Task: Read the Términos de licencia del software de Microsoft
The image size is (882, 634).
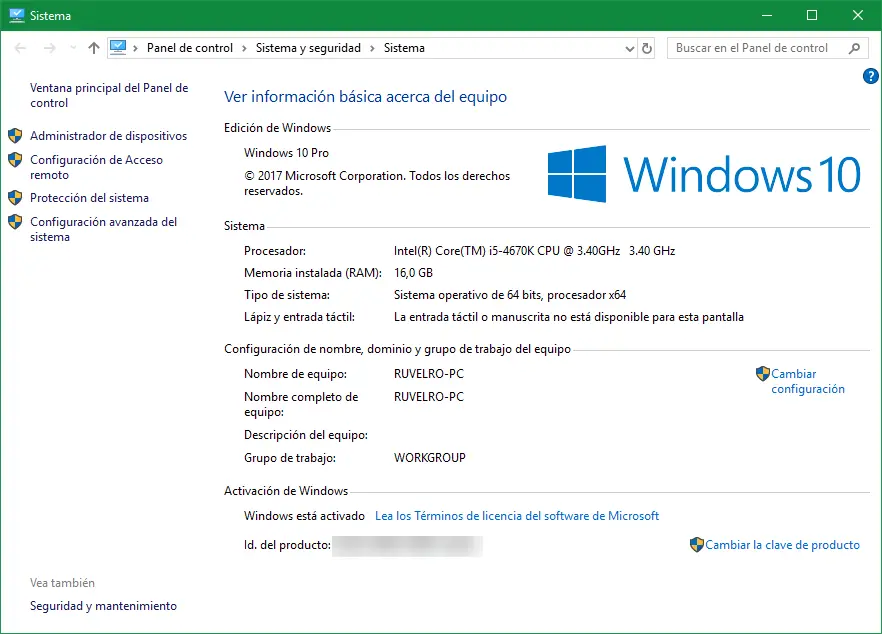Action: pyautogui.click(x=517, y=516)
